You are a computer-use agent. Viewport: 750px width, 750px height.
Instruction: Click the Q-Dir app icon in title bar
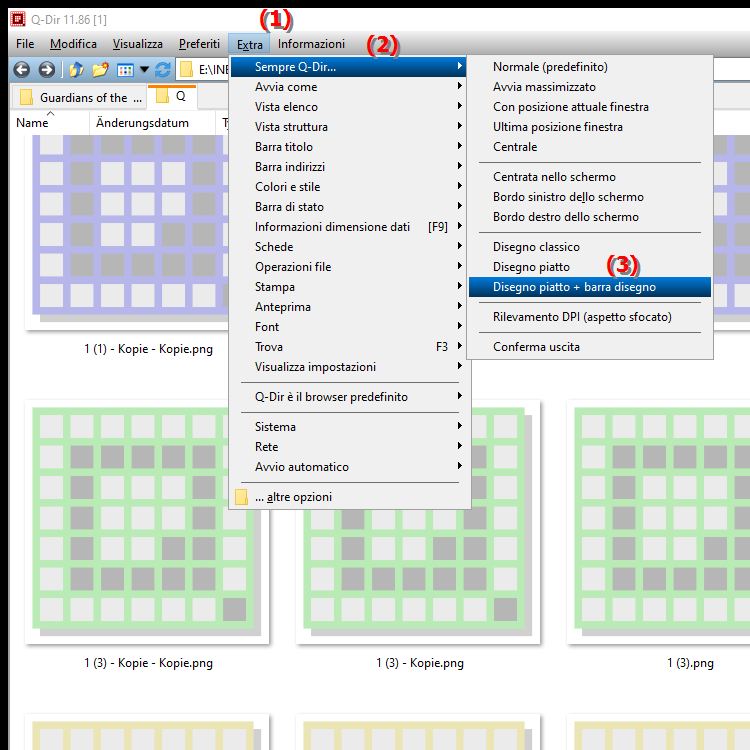(x=16, y=17)
